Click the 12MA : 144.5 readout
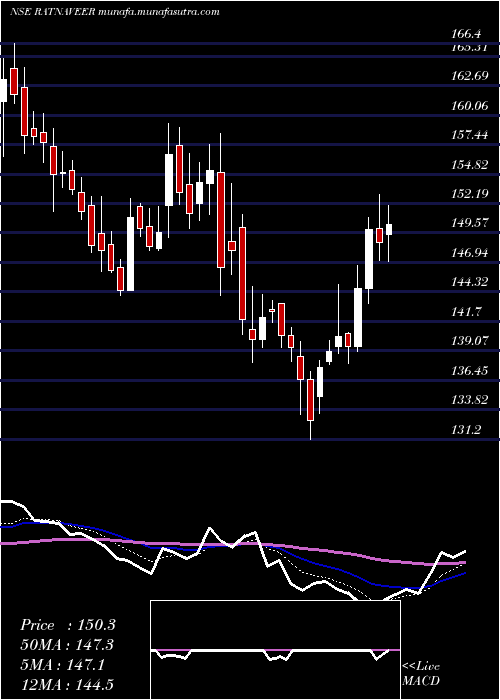 [x=67, y=685]
